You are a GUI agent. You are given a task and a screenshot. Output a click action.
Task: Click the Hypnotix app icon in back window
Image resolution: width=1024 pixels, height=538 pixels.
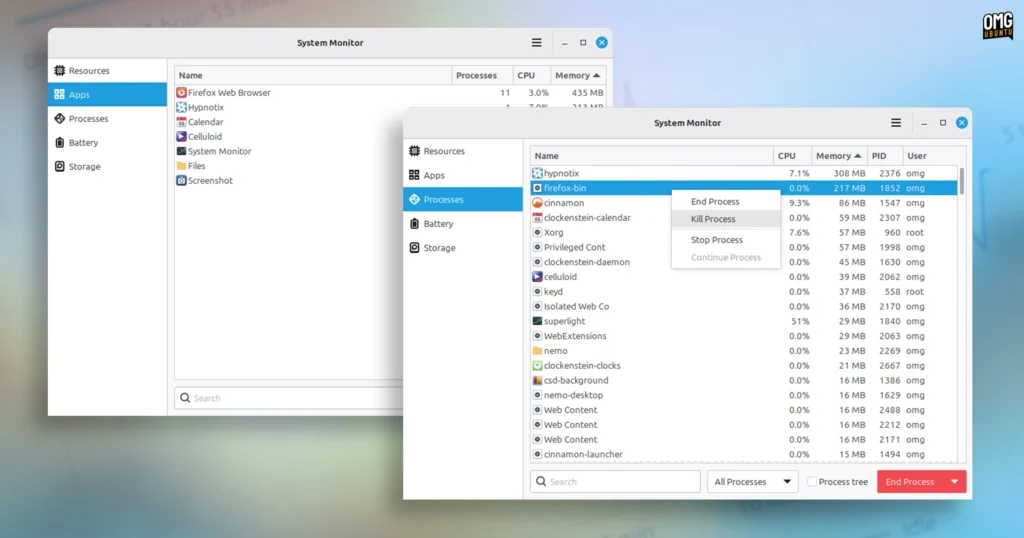(182, 107)
